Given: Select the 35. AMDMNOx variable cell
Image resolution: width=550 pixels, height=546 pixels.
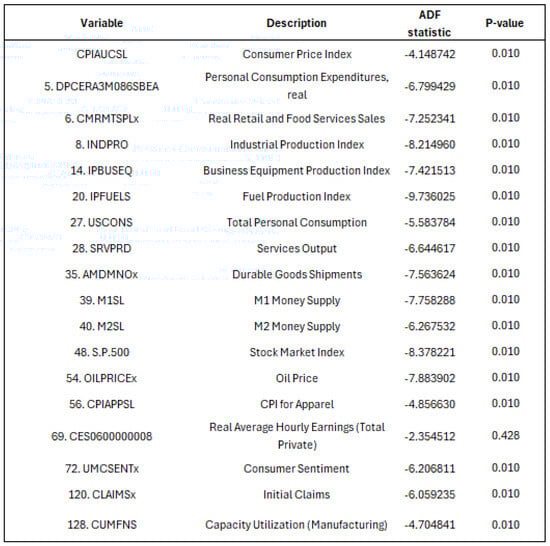Looking at the screenshot, I should (102, 274).
